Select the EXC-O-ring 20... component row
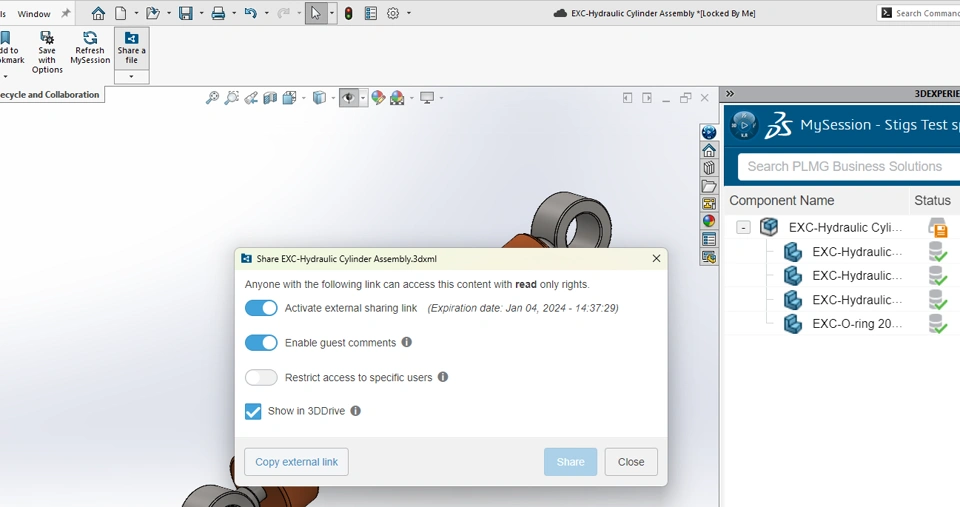The height and width of the screenshot is (507, 960). (x=857, y=324)
